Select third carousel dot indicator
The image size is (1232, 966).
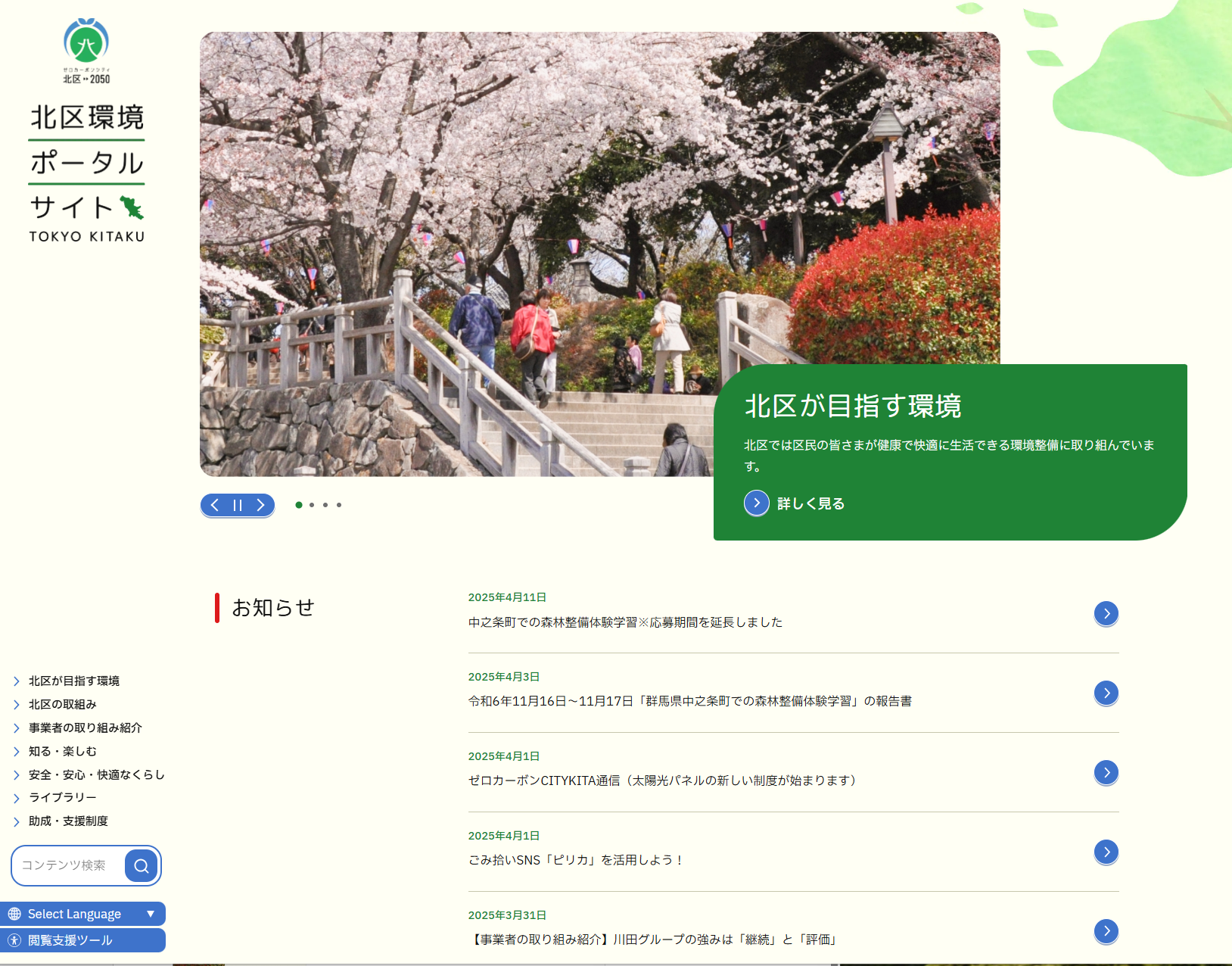click(325, 505)
